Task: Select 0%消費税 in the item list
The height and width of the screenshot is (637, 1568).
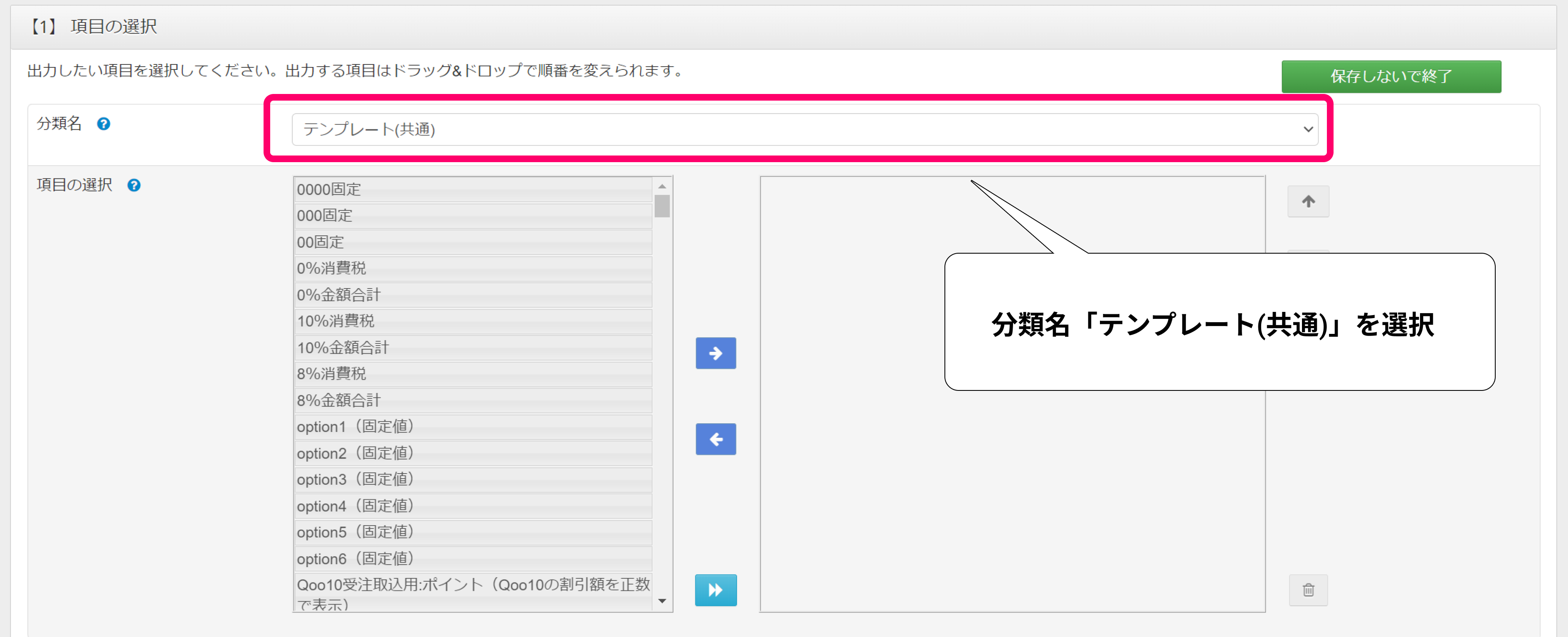Action: 472,269
